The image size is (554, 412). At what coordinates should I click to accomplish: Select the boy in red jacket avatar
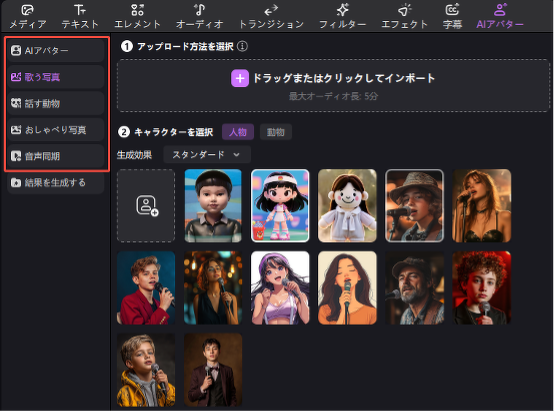146,288
